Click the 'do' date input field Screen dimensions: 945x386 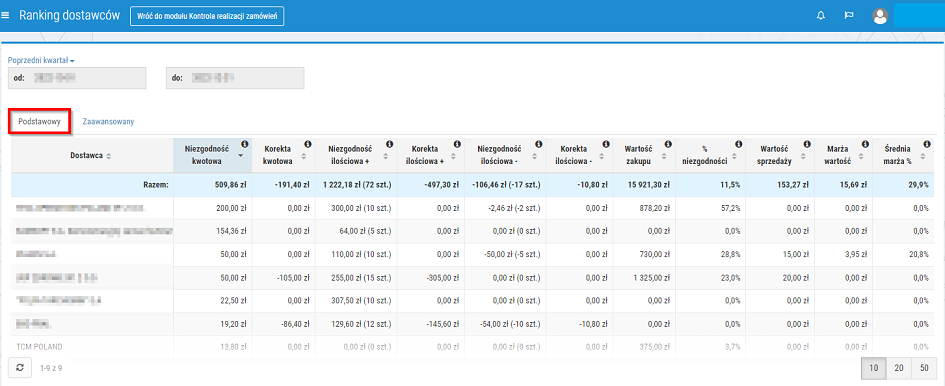235,78
